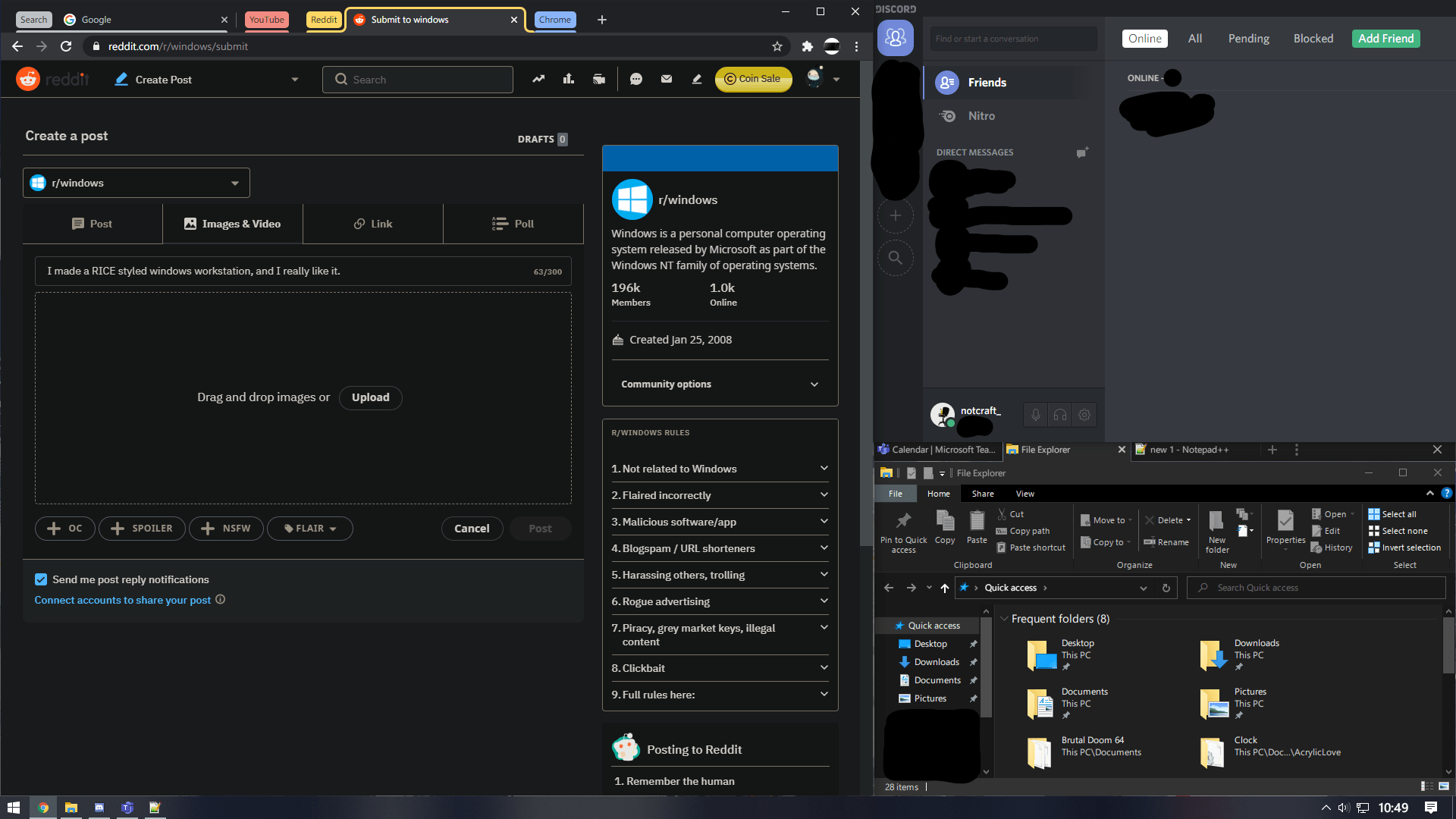Click Connect accounts to share link
1456x819 pixels.
tap(123, 600)
